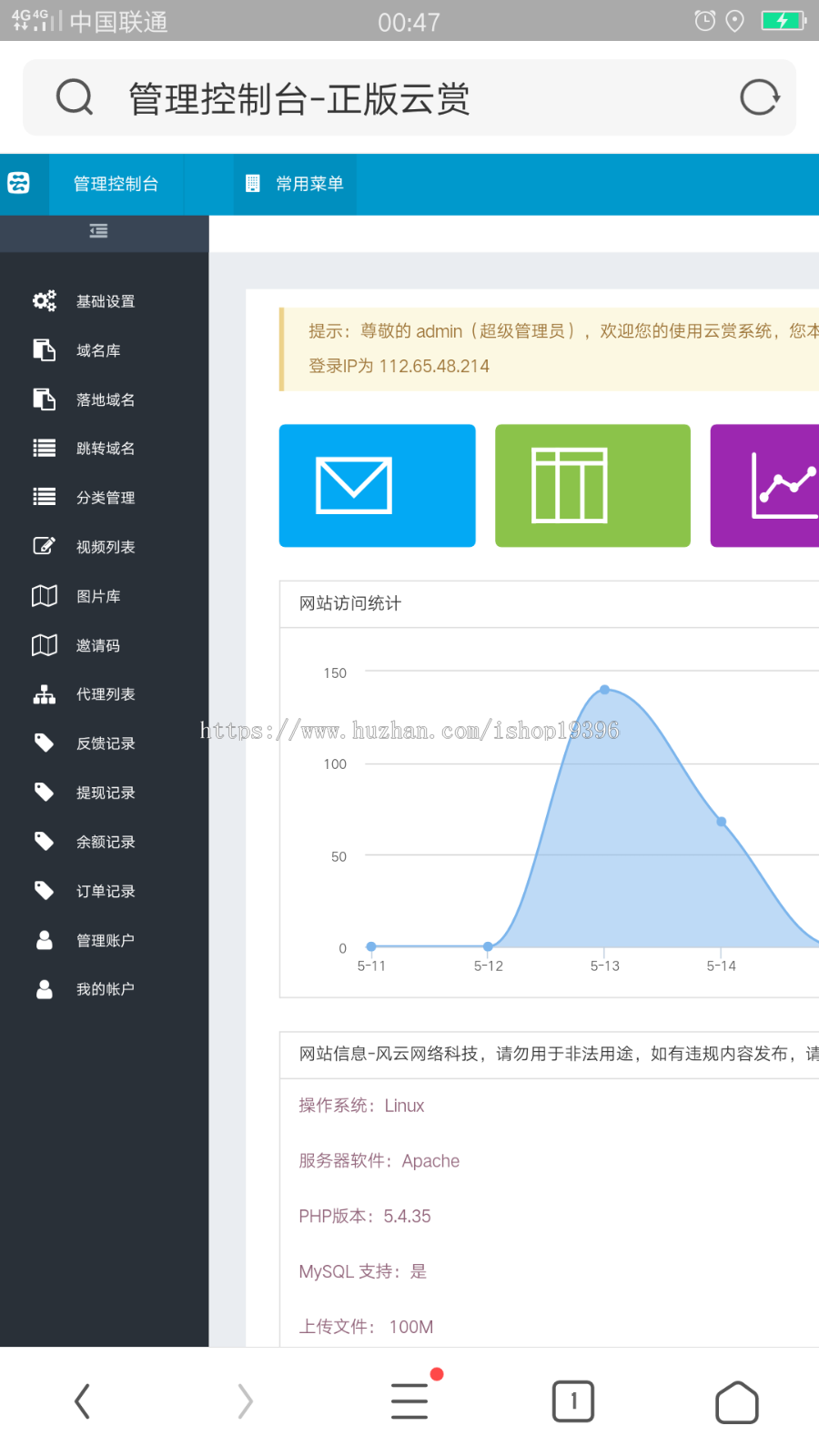Click the tag icon next to 余额记录

pos(45,841)
